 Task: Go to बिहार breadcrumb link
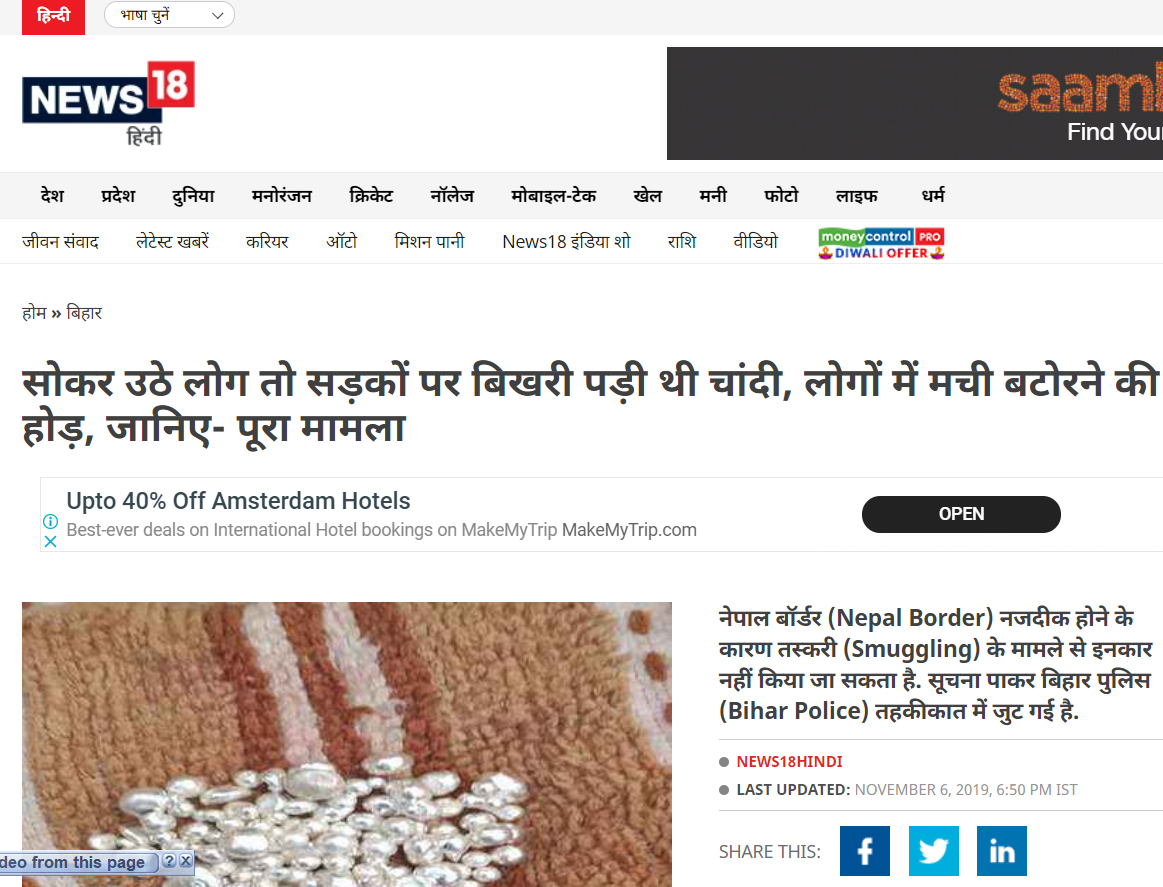tap(84, 313)
